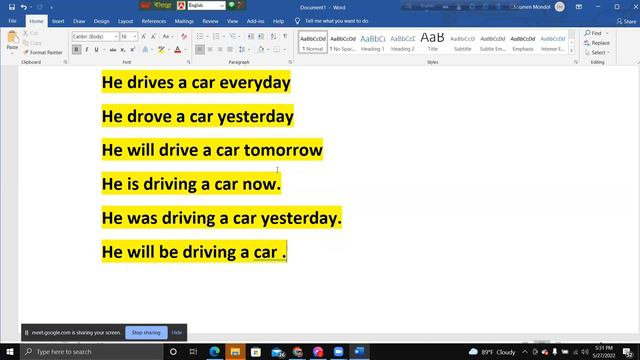Open the Paragraph dialog launcher
Image resolution: width=640 pixels, height=360 pixels.
click(290, 62)
